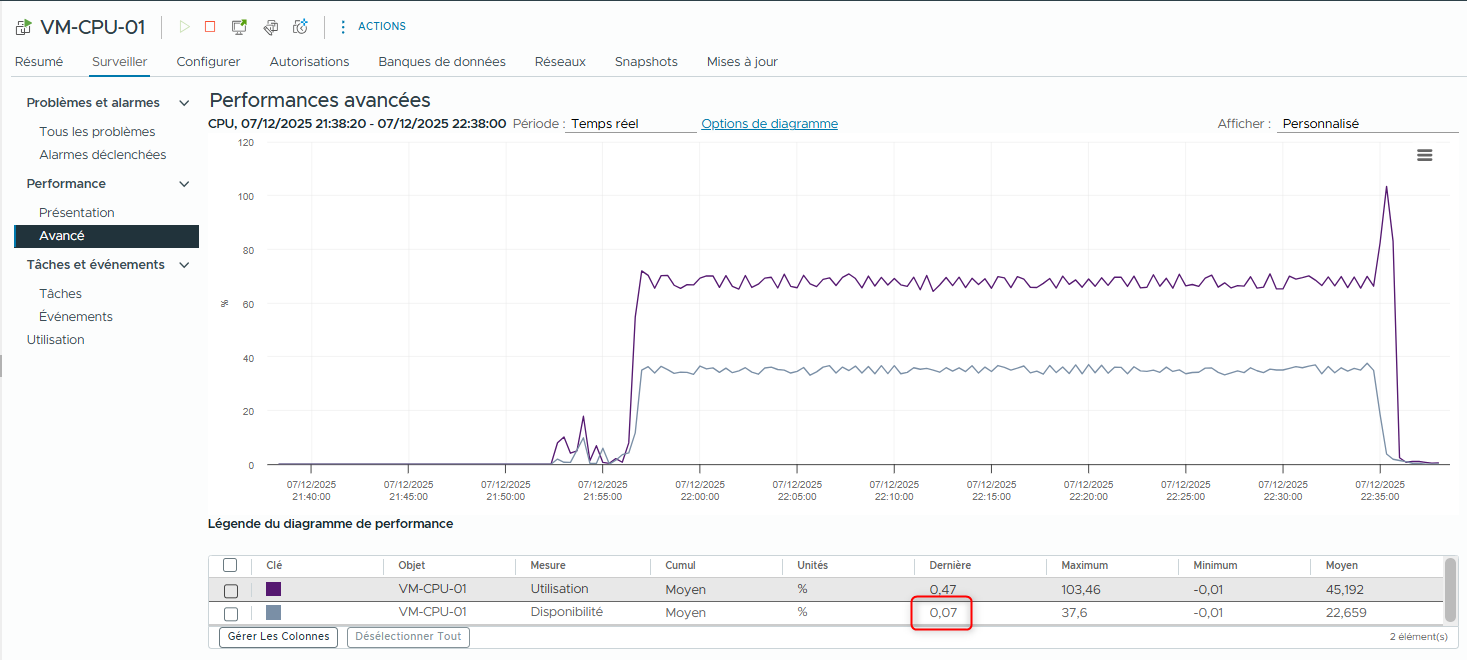Toggle the Utilisation row checkbox
This screenshot has width=1467, height=660.
tap(231, 590)
